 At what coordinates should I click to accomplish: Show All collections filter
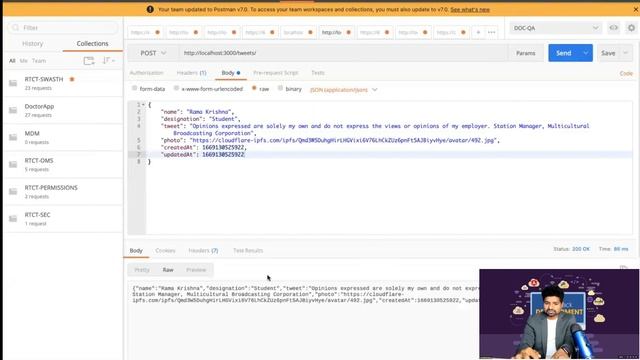[x=12, y=61]
